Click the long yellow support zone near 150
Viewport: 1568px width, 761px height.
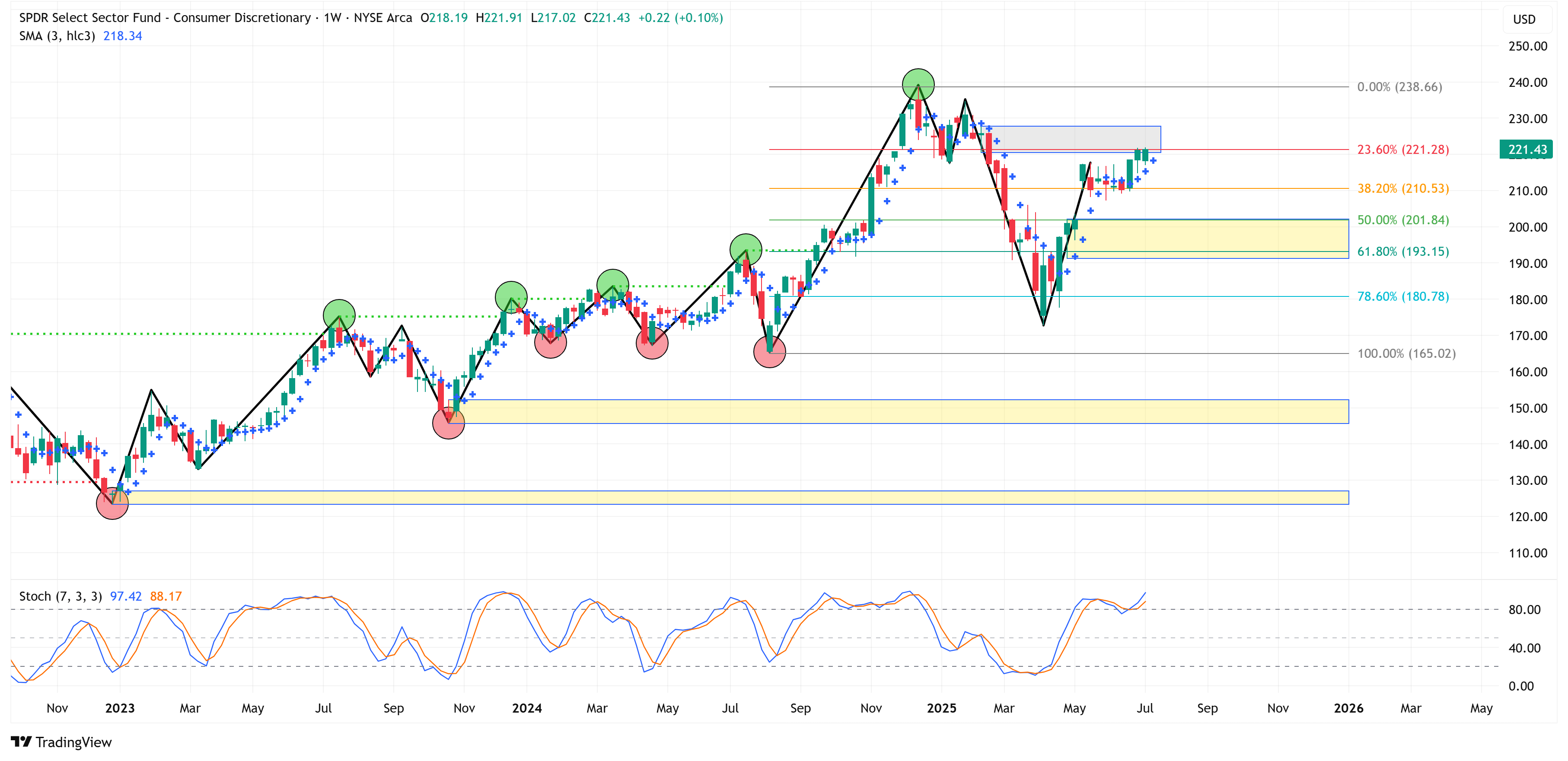[901, 411]
